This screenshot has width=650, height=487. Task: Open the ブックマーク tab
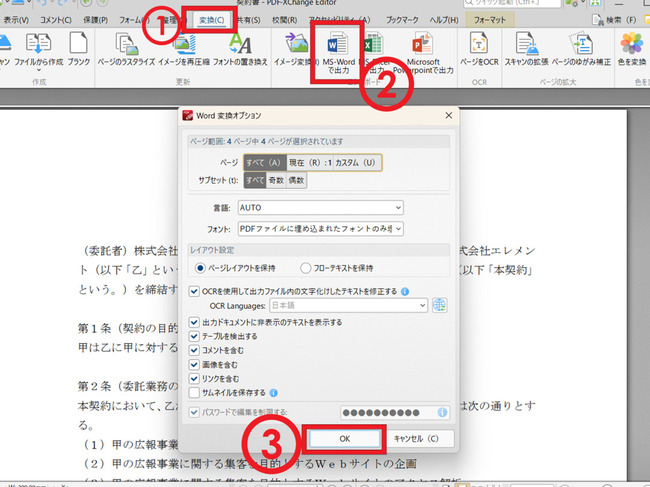(402, 20)
